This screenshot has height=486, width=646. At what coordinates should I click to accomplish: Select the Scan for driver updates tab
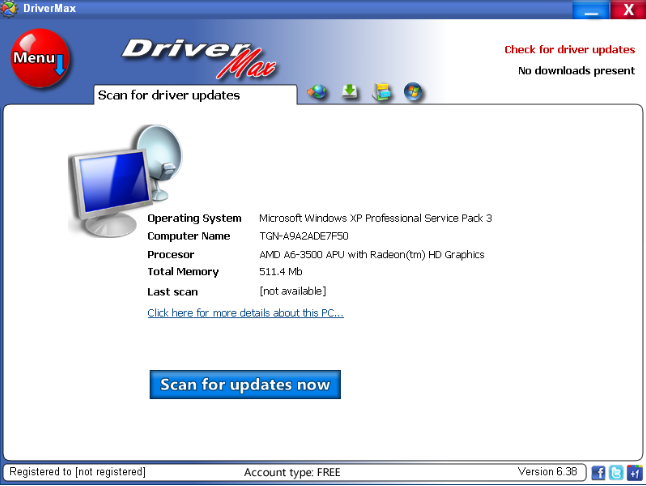pyautogui.click(x=195, y=95)
